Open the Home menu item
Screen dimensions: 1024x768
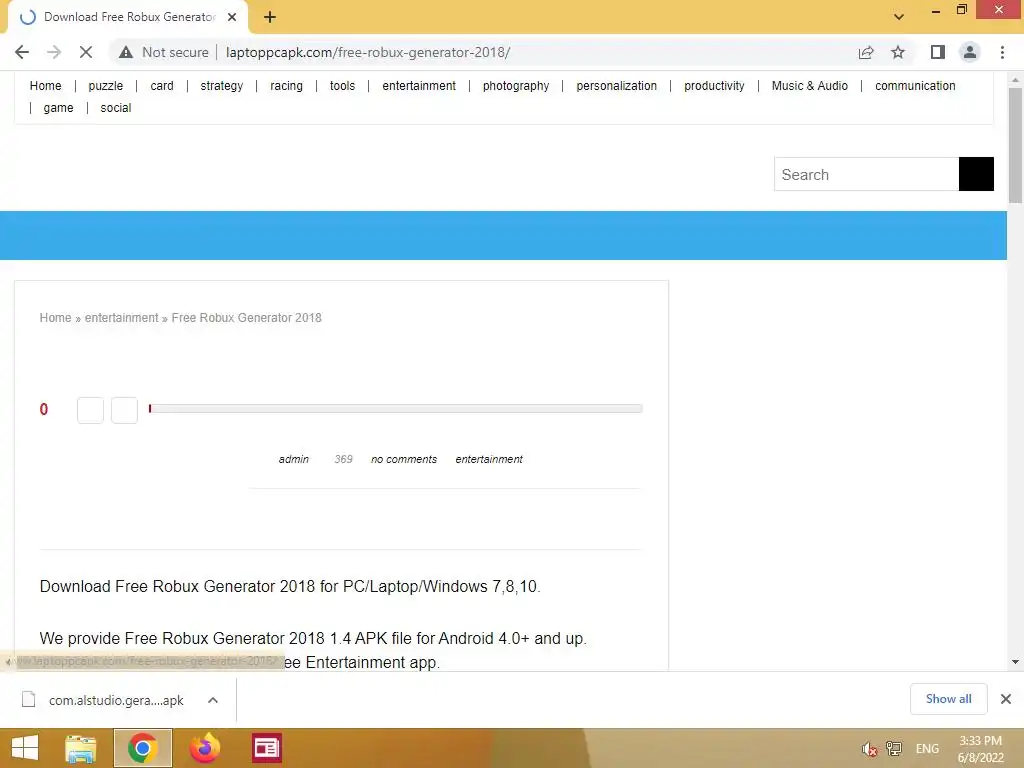(46, 86)
